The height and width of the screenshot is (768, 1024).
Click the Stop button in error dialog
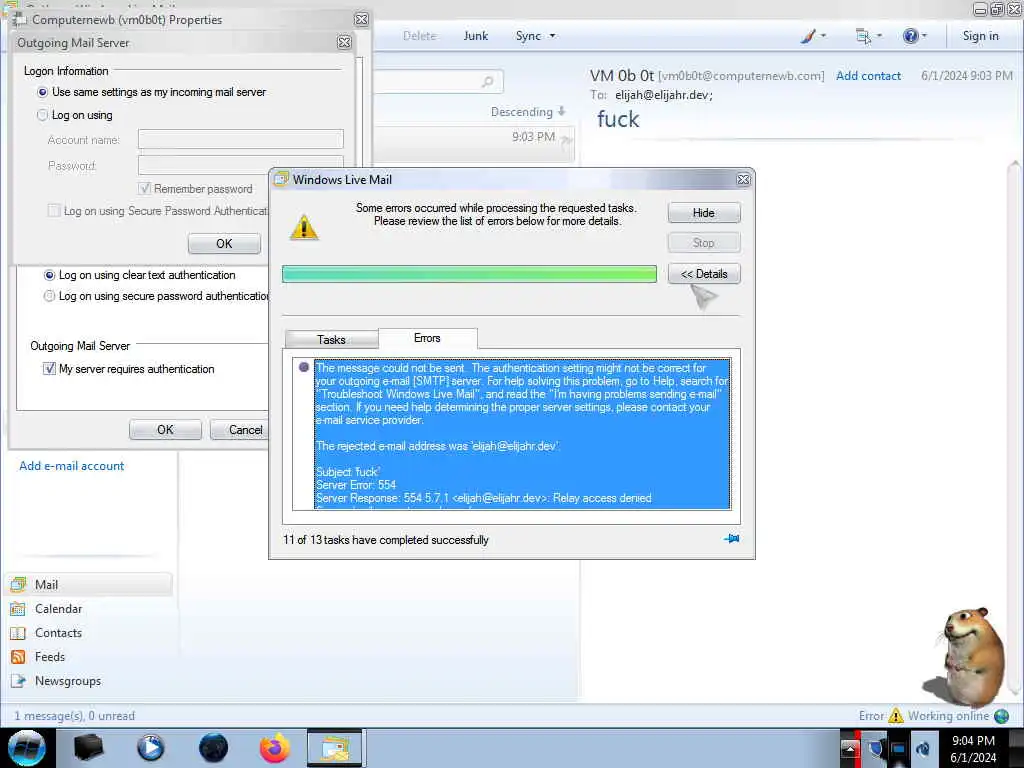[x=704, y=242]
